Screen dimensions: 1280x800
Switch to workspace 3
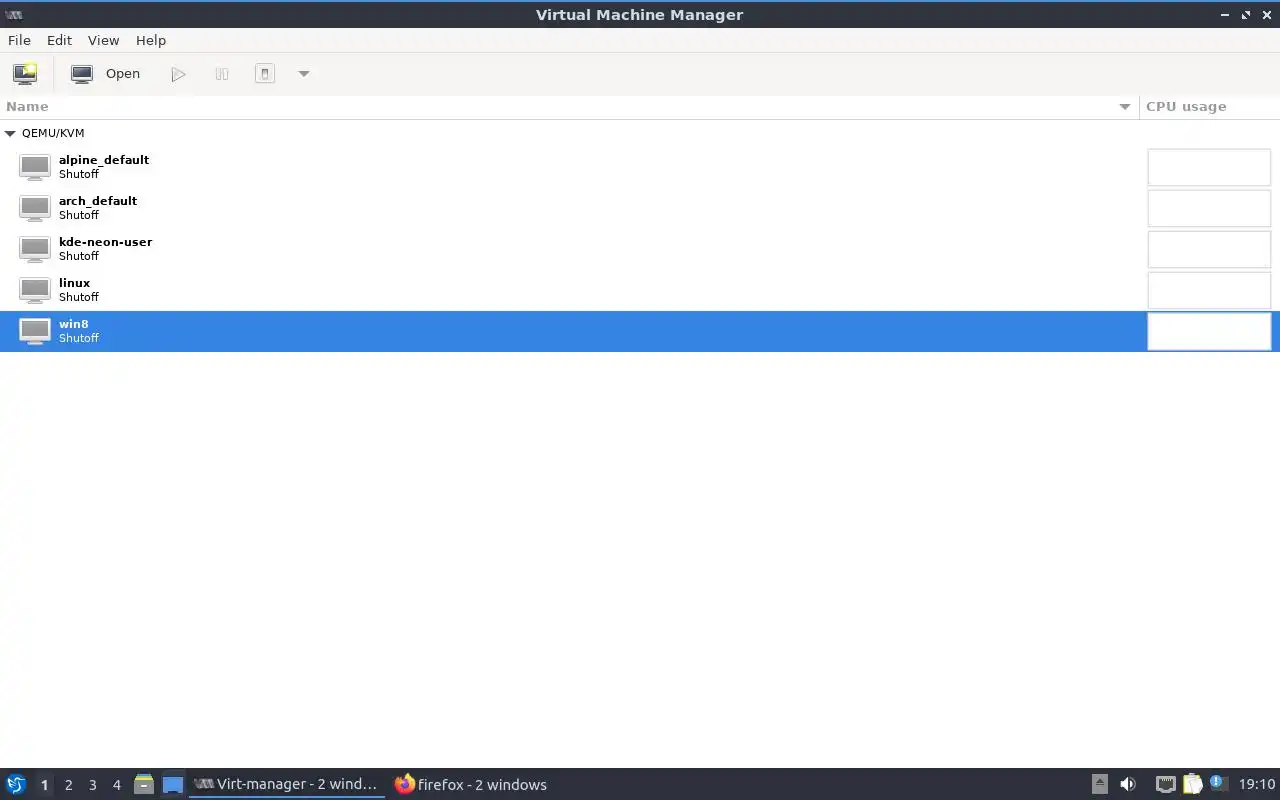point(92,785)
